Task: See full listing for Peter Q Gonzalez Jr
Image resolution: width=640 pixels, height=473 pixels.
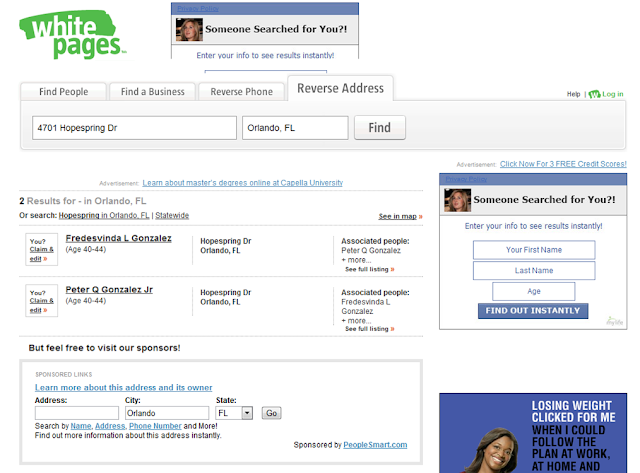Action: (369, 329)
